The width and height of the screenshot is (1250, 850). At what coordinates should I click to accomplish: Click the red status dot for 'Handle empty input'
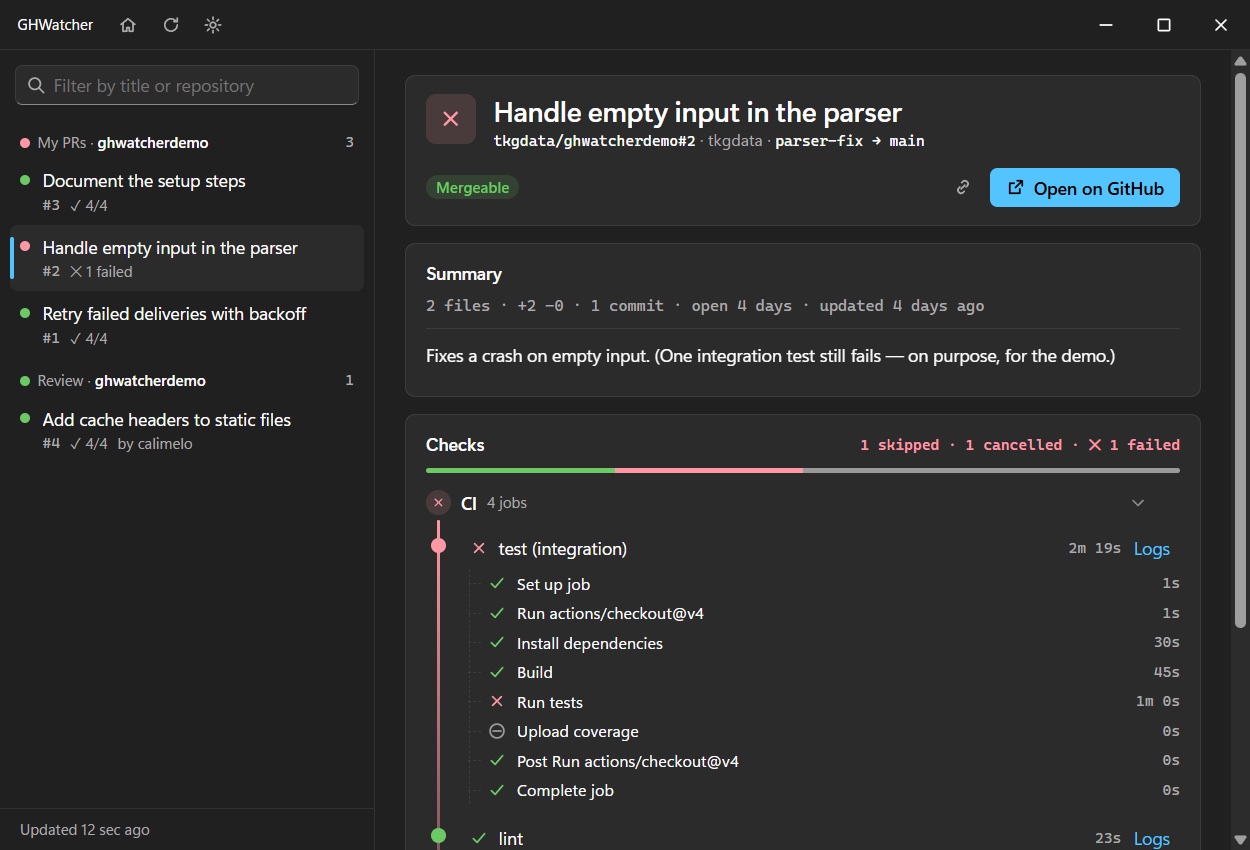coord(25,246)
